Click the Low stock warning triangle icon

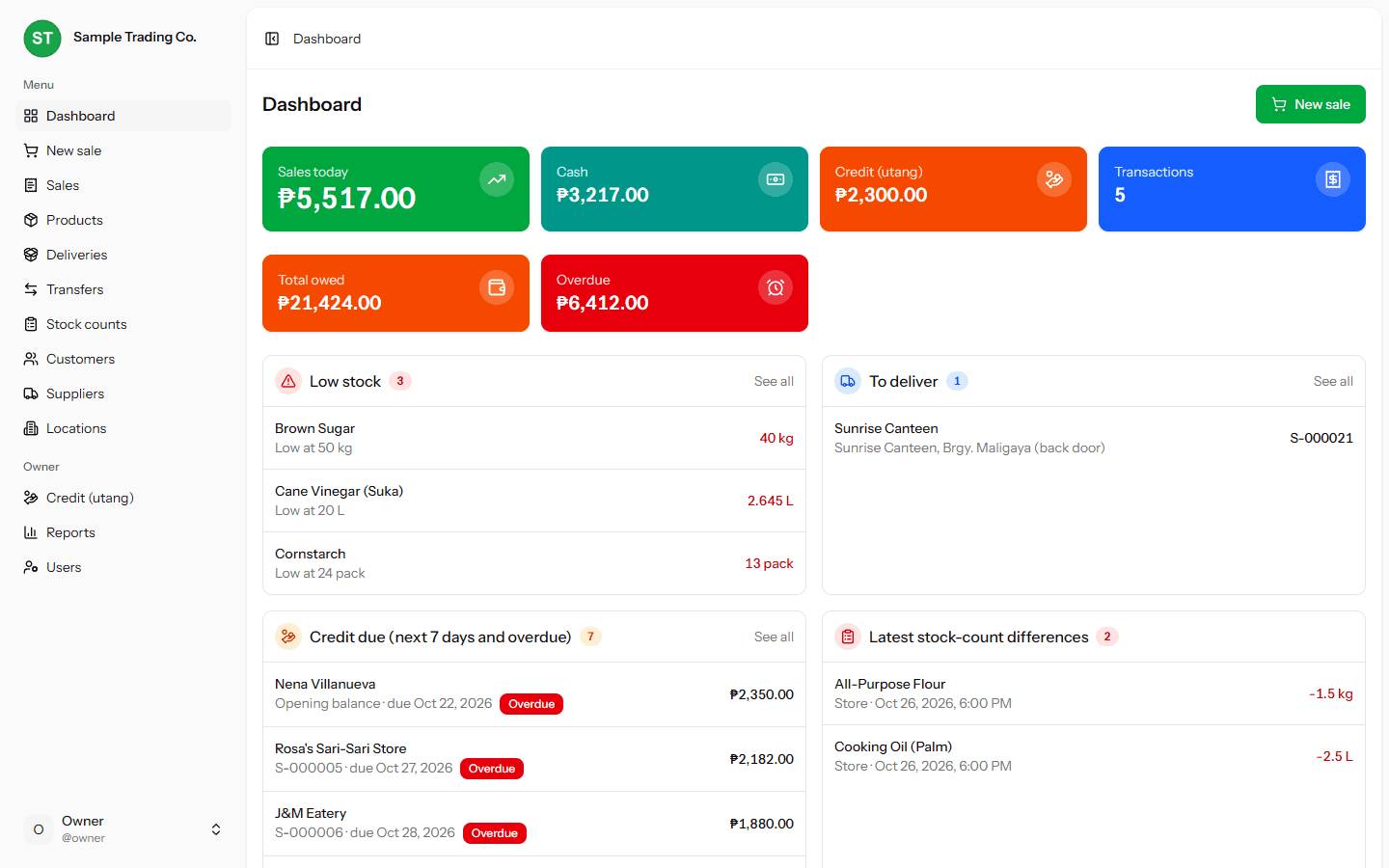tap(288, 381)
